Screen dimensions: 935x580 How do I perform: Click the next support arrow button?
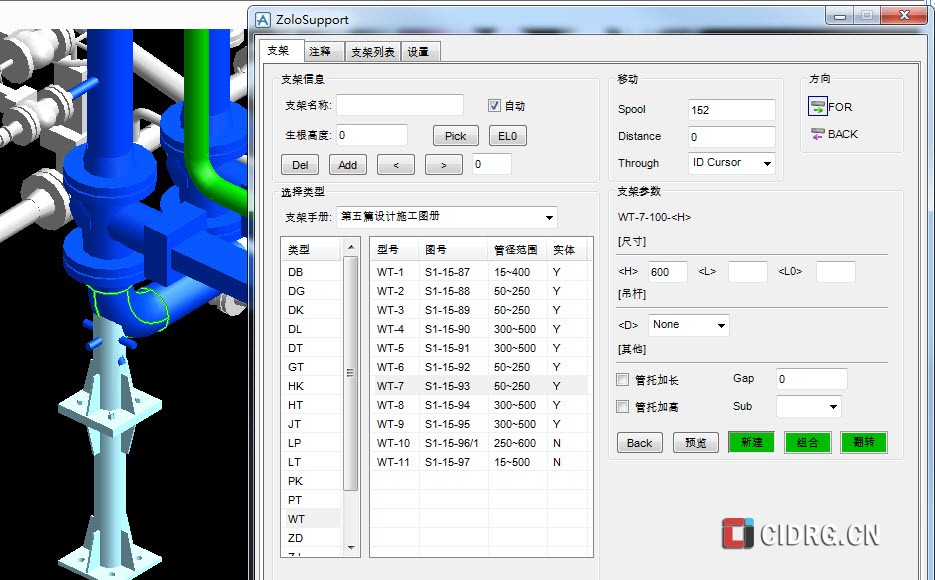tap(444, 164)
